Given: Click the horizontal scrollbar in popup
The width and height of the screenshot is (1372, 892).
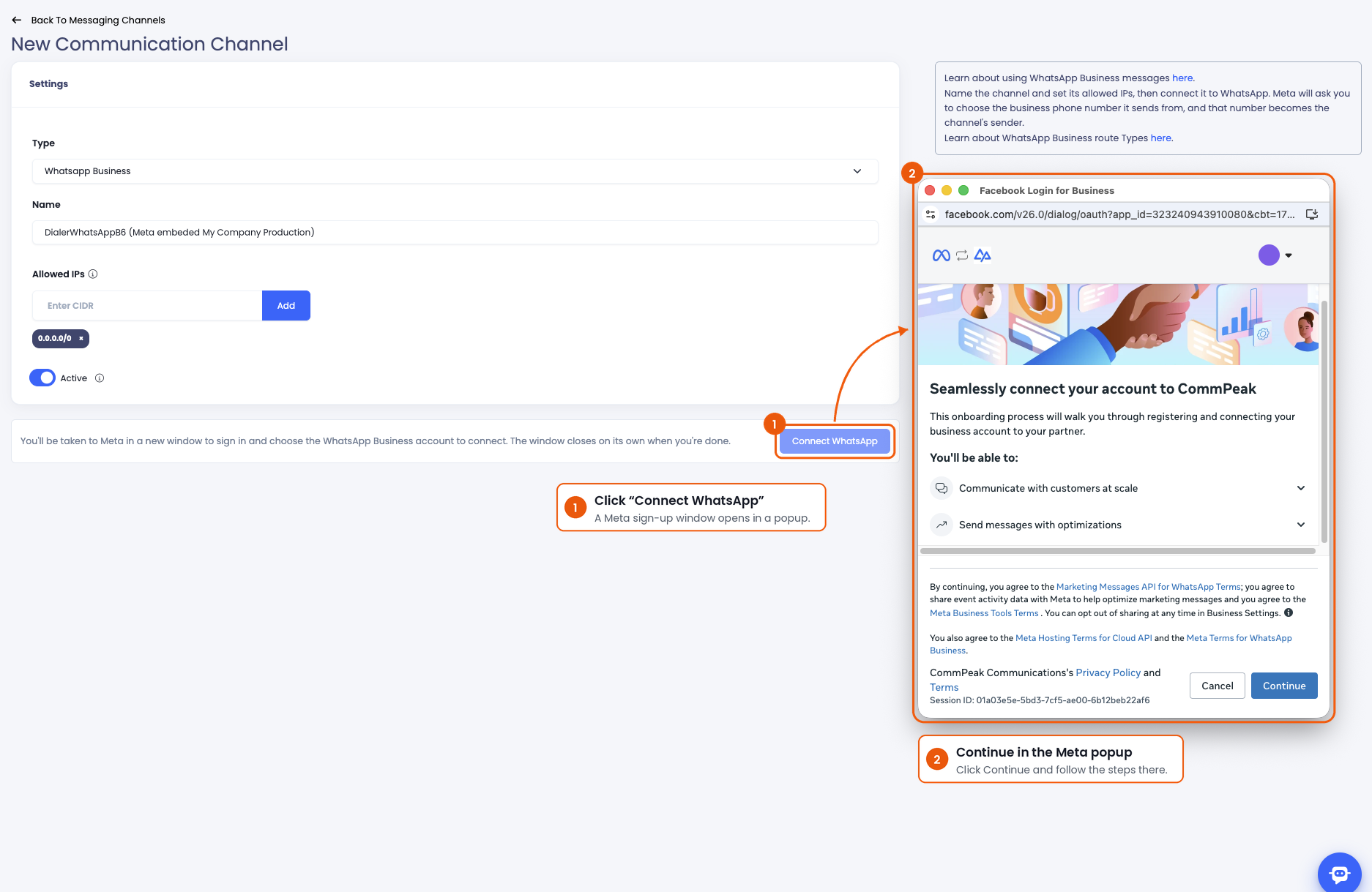Looking at the screenshot, I should 1117,551.
